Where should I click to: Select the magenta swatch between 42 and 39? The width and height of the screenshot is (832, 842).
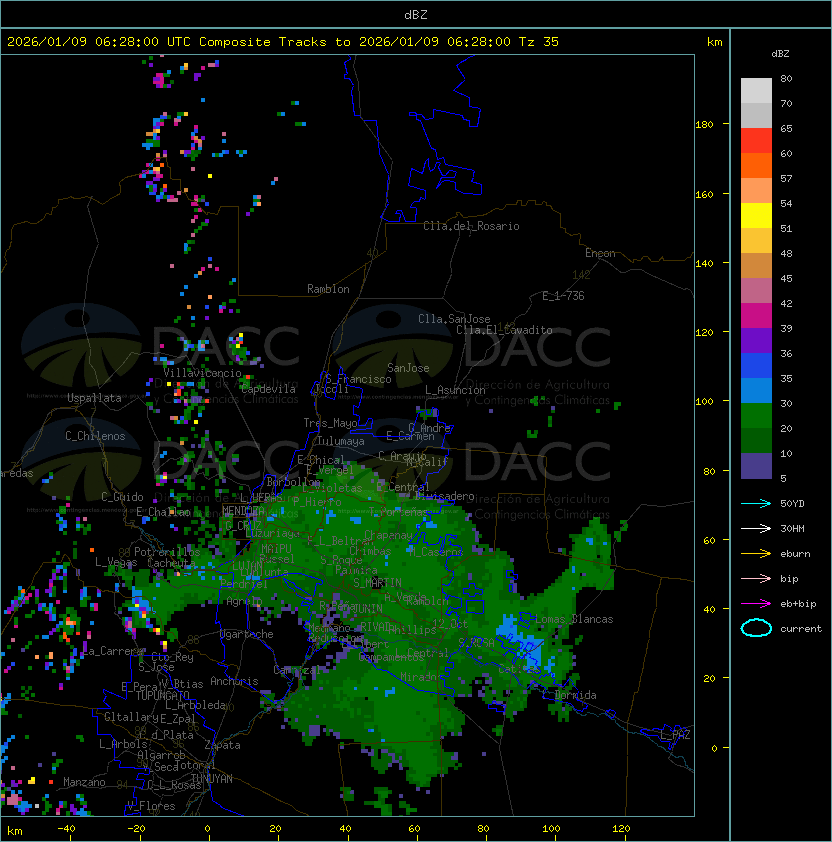(x=756, y=316)
